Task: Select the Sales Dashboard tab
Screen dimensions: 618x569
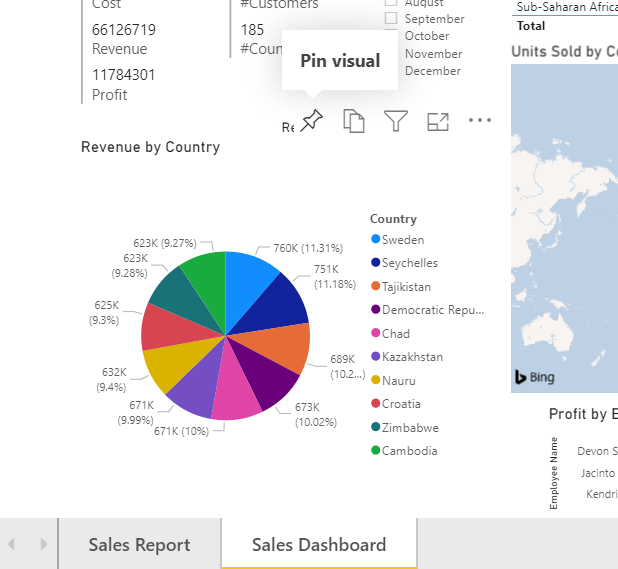Action: tap(319, 545)
